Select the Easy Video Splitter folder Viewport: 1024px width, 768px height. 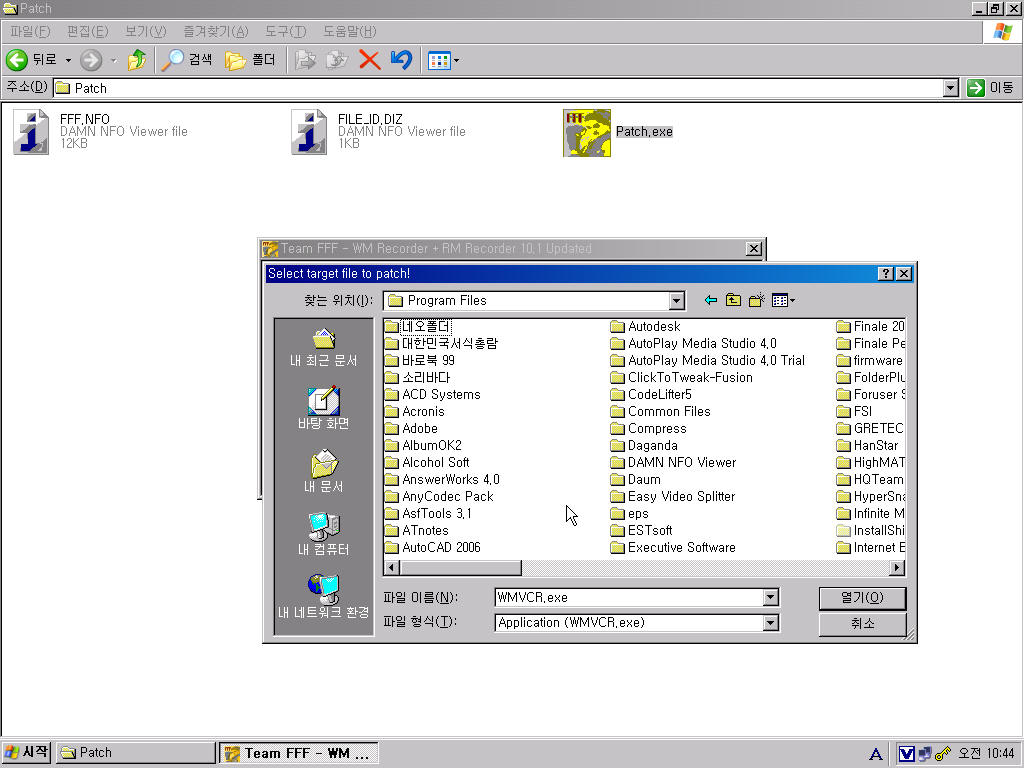[673, 496]
